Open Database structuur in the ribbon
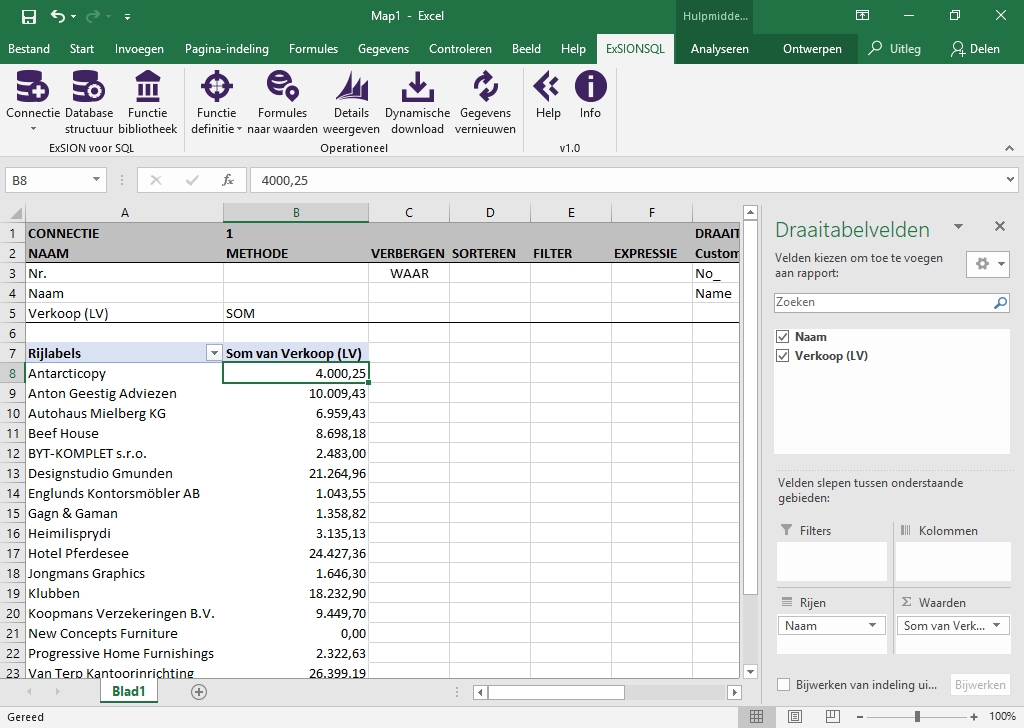This screenshot has height=728, width=1024. point(89,102)
